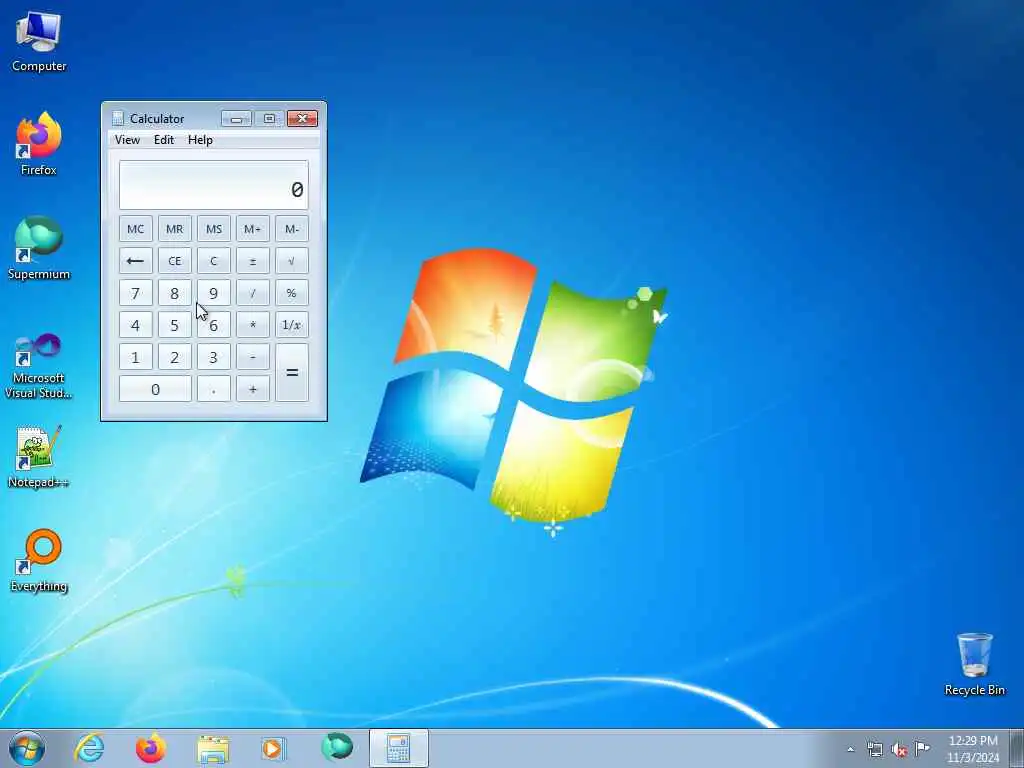Click the clock showing 12:29 PM
This screenshot has height=768, width=1024.
tap(972, 748)
